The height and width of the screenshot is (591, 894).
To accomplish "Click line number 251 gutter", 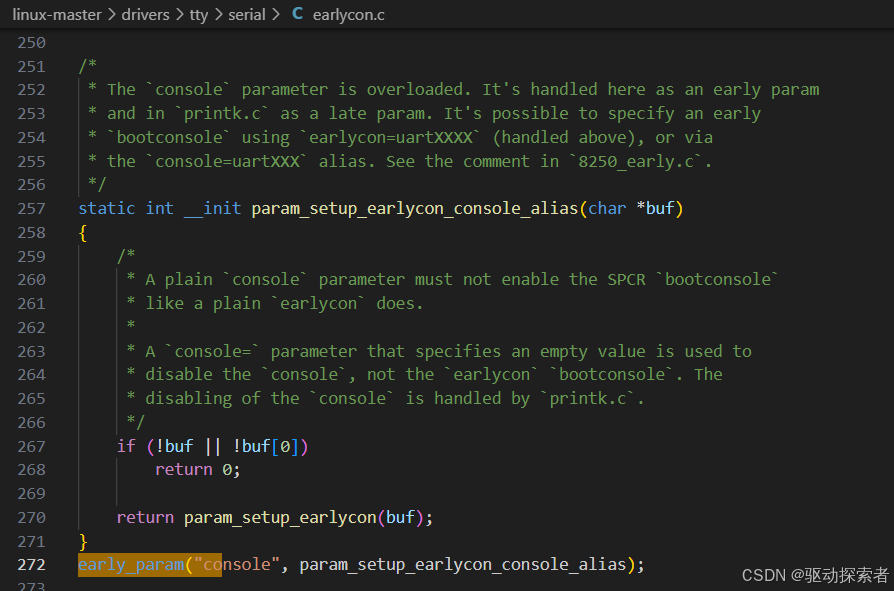I will [x=31, y=67].
